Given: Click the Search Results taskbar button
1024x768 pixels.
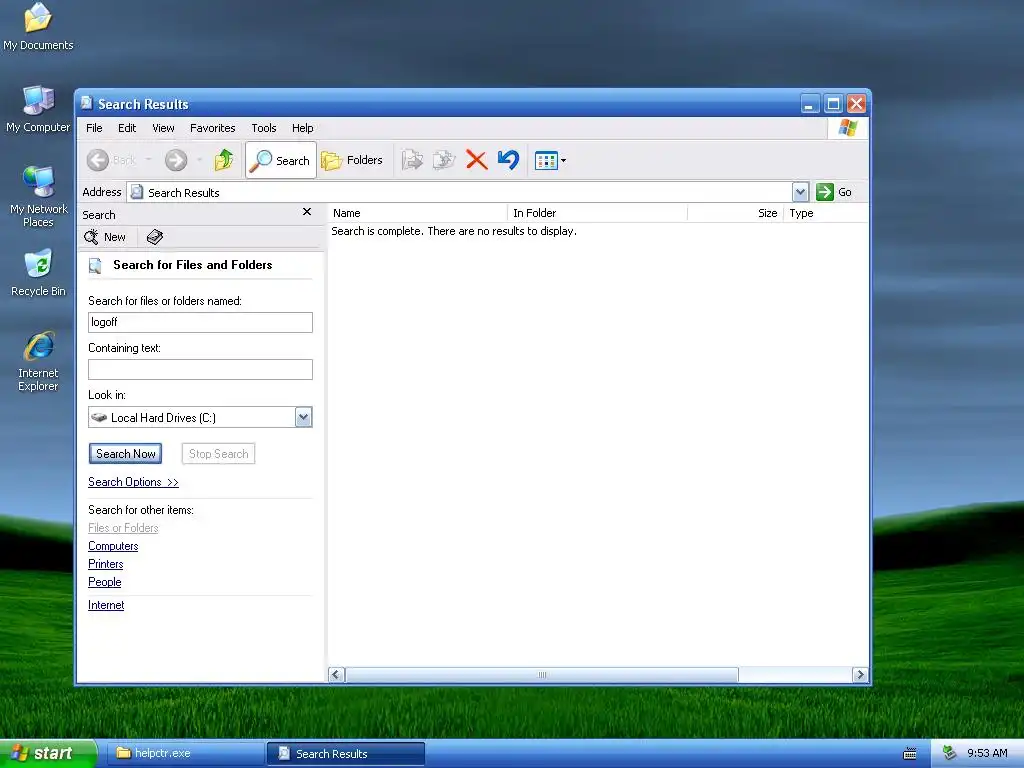Looking at the screenshot, I should coord(346,754).
